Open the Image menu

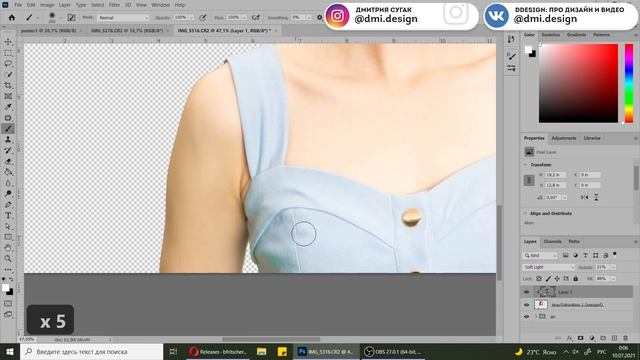pyautogui.click(x=47, y=5)
